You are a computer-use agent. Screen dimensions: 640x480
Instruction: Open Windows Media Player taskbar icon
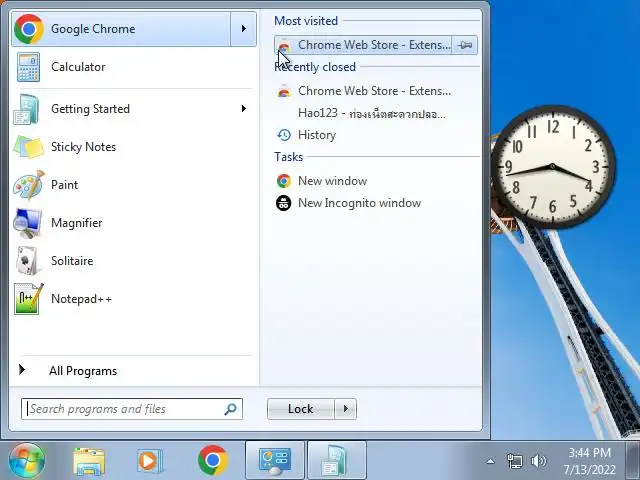click(150, 461)
